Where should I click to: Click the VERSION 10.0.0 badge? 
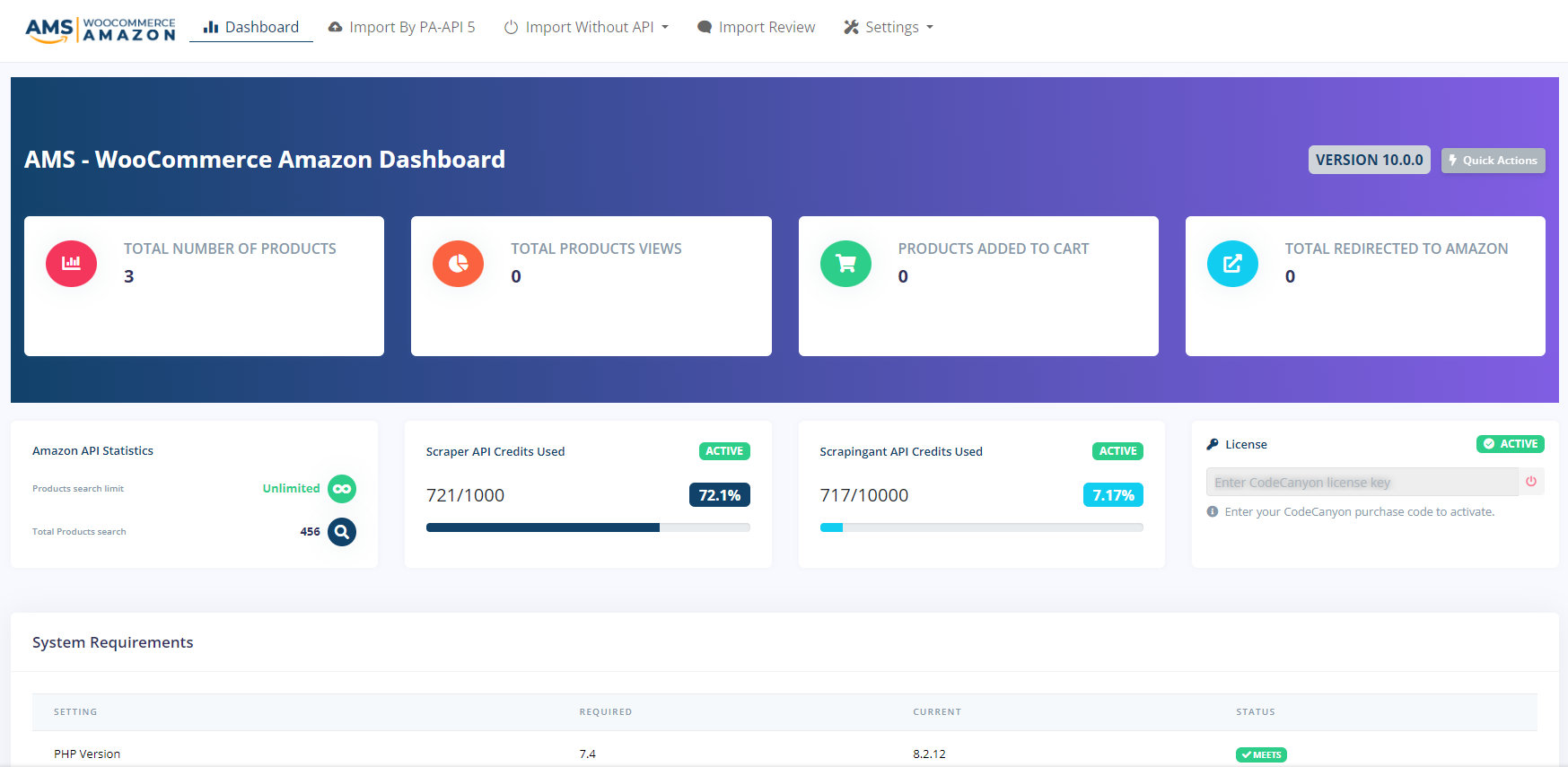(1370, 160)
